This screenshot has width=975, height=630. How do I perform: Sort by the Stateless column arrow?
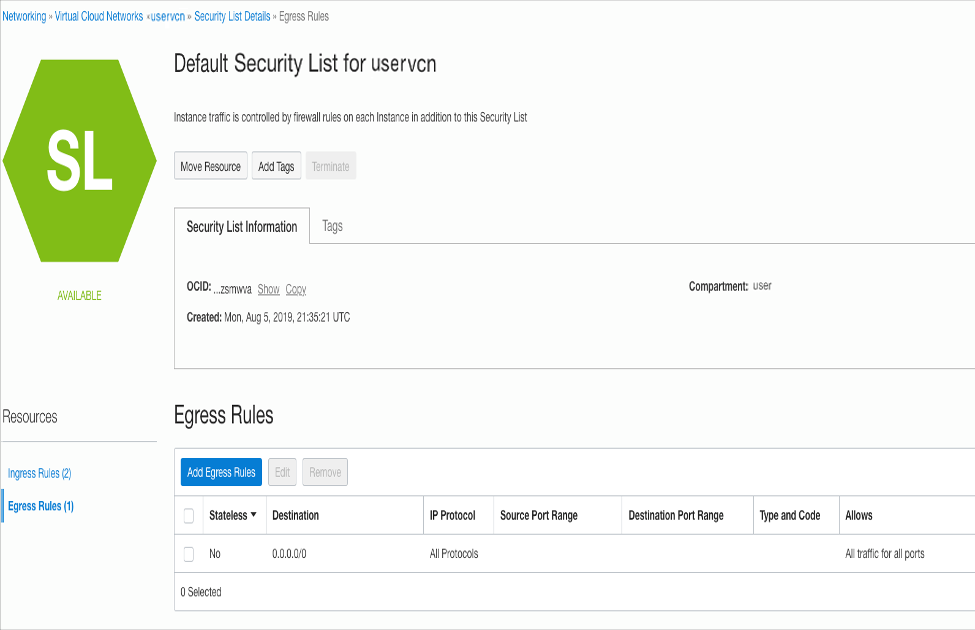pyautogui.click(x=253, y=515)
